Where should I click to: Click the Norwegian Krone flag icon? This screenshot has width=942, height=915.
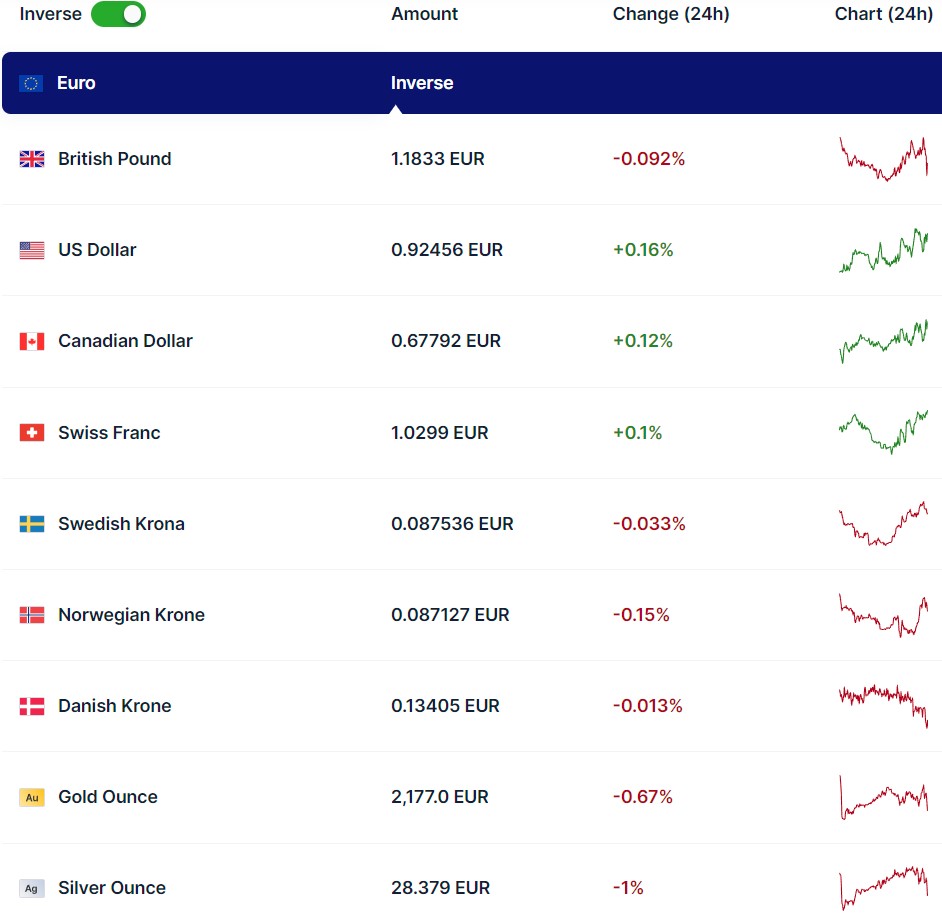(x=32, y=615)
